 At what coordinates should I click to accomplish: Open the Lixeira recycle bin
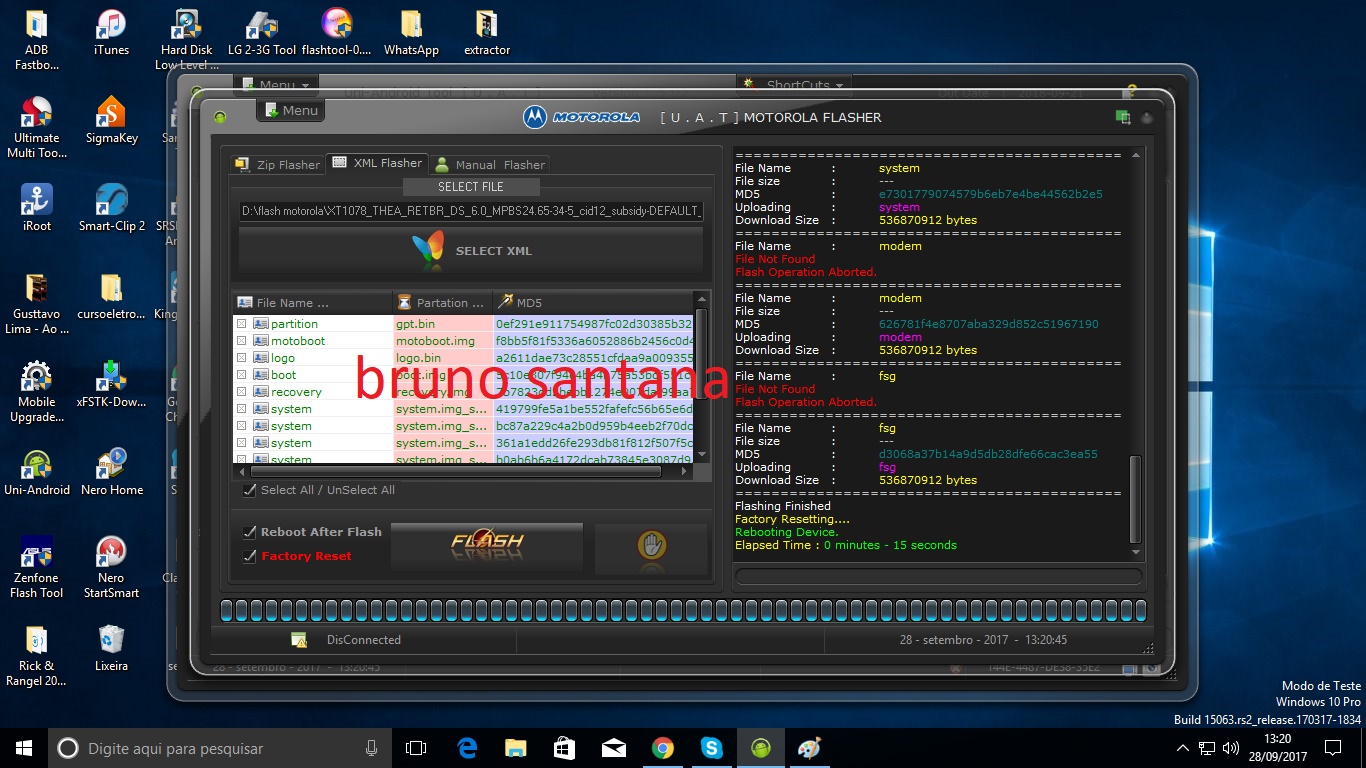click(x=111, y=648)
